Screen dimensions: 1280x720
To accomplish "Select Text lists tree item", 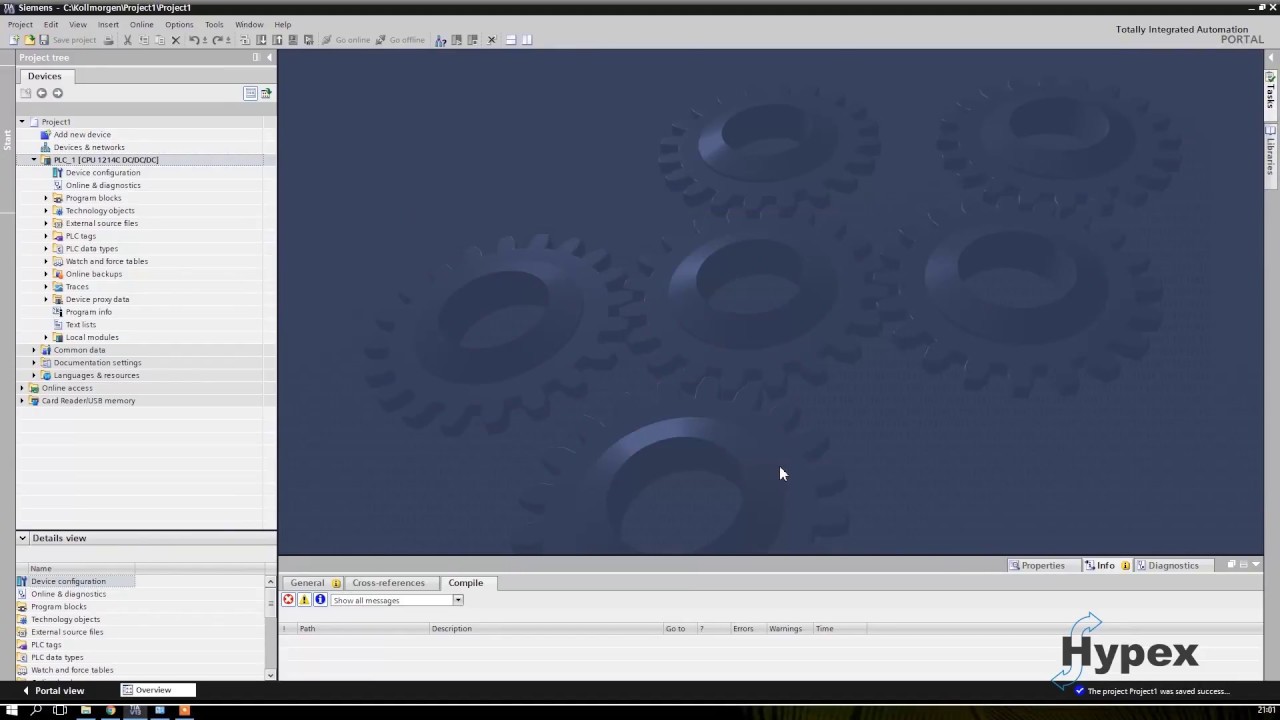I will pos(81,325).
